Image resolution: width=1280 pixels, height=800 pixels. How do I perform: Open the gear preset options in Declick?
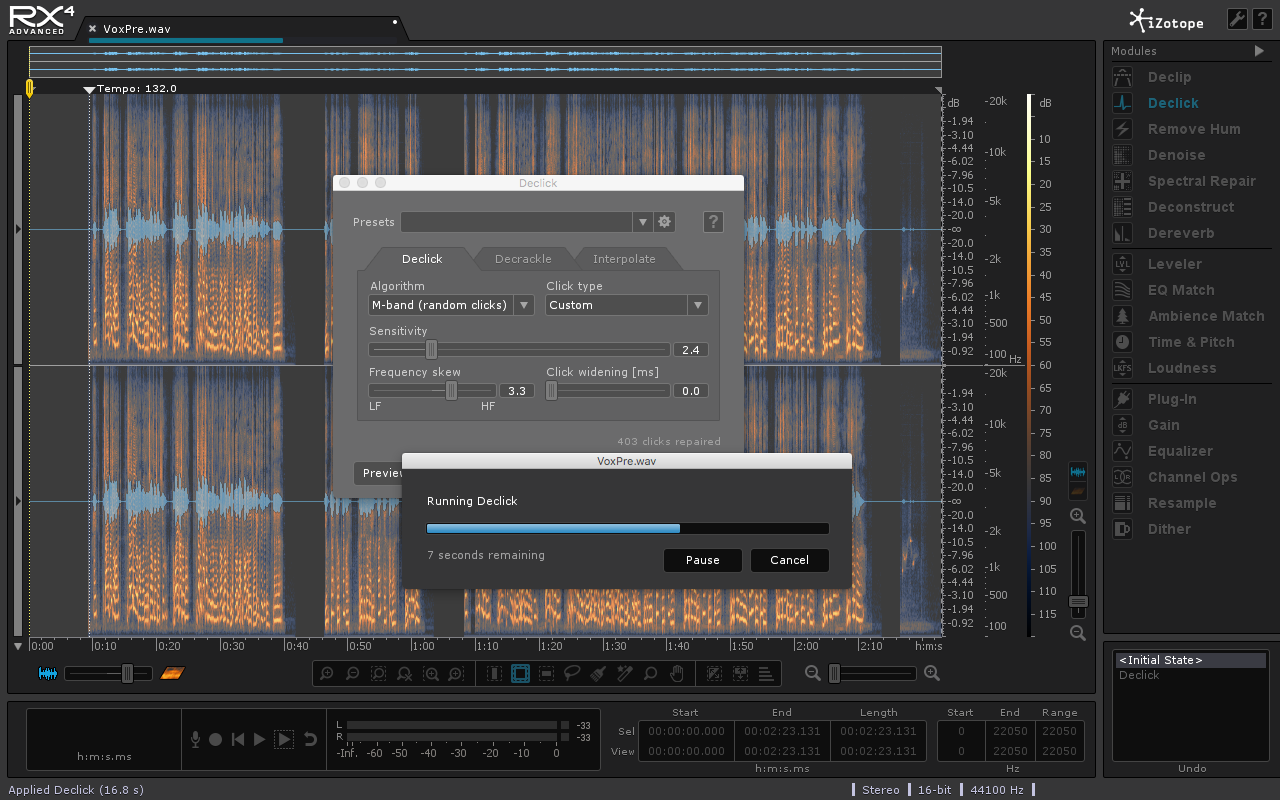[665, 222]
